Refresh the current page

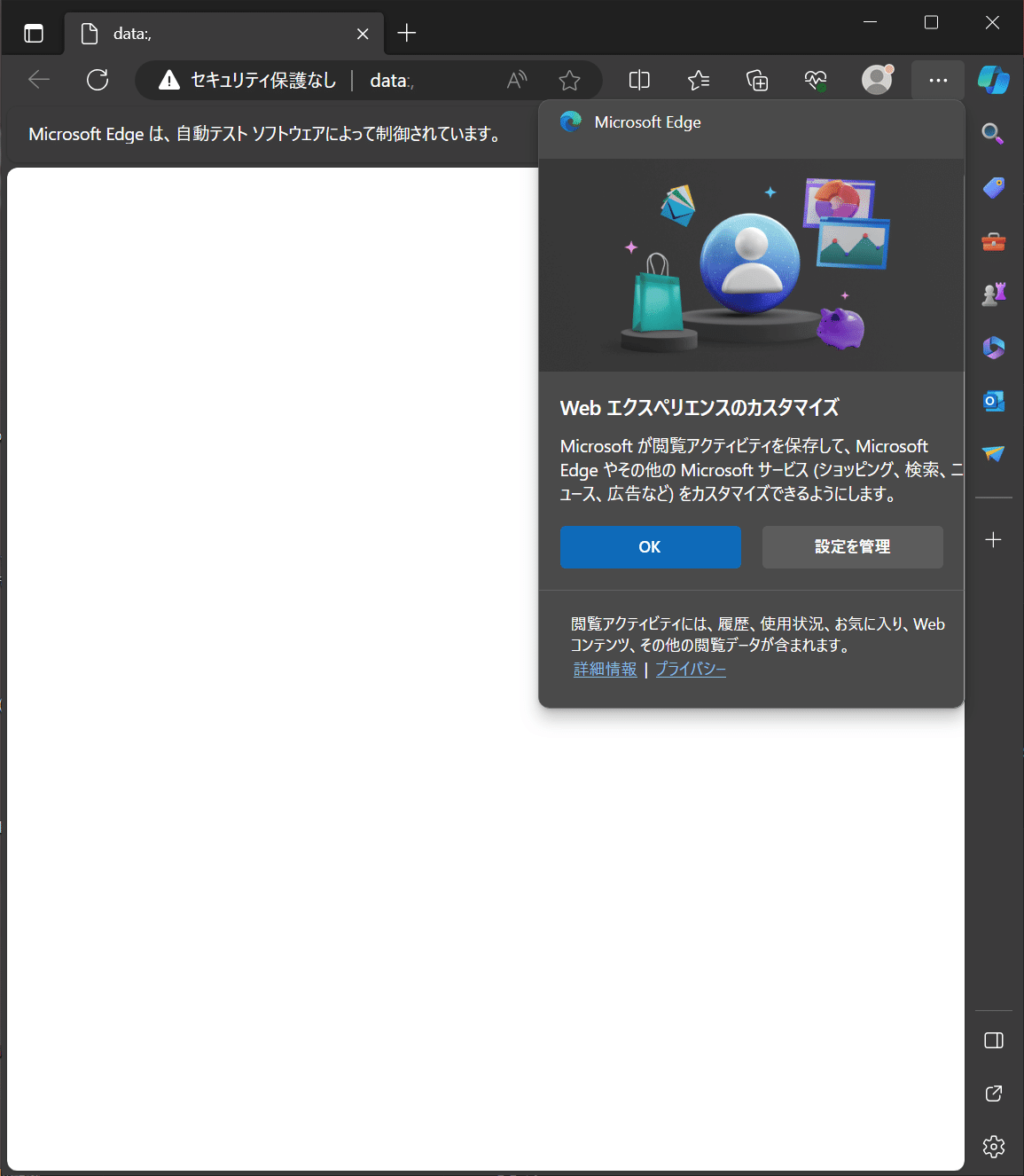tap(98, 80)
